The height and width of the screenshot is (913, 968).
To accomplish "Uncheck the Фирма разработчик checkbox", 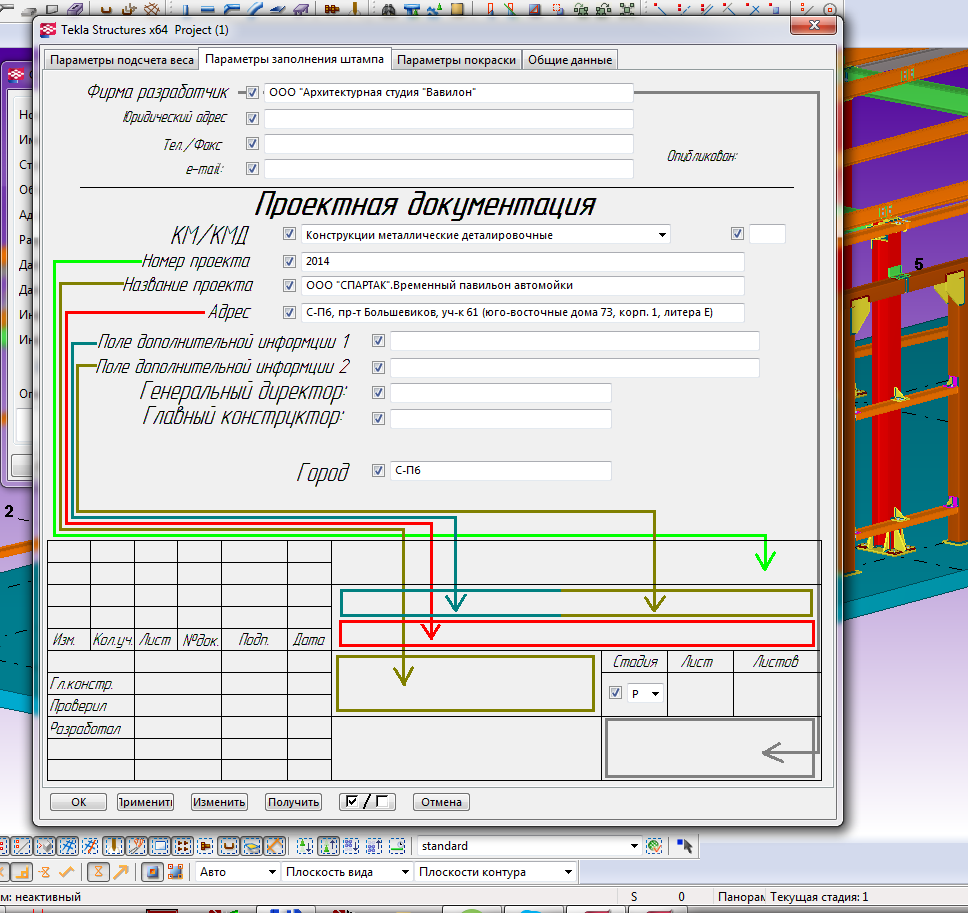I will click(252, 93).
